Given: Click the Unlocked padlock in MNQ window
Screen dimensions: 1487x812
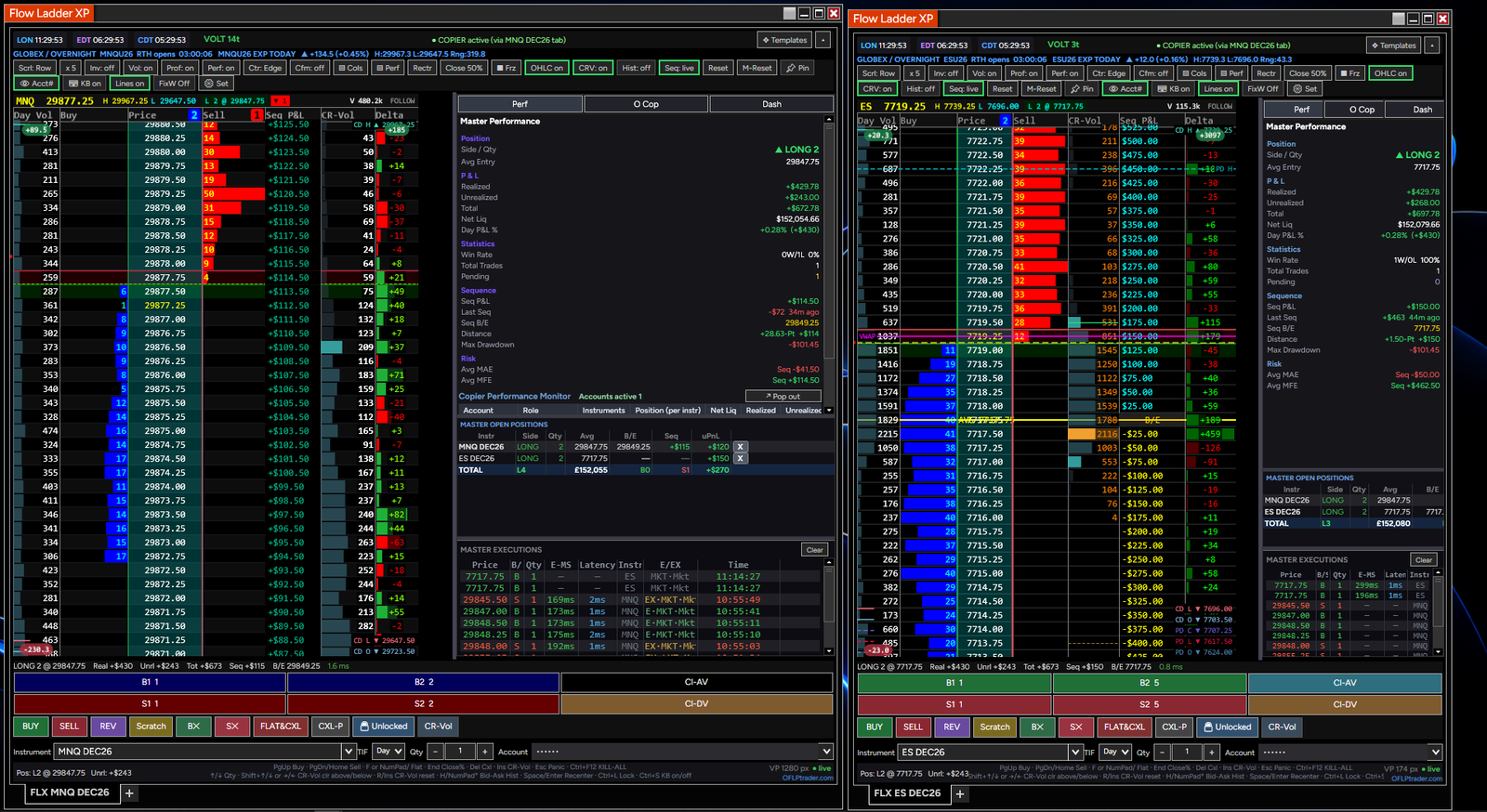Looking at the screenshot, I should (x=384, y=727).
